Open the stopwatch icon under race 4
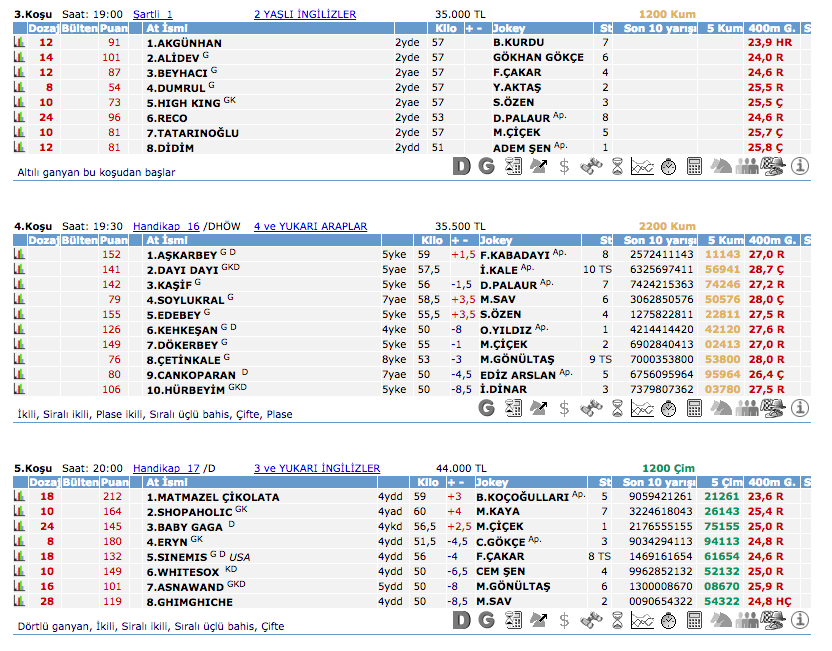The image size is (832, 651). tap(668, 408)
